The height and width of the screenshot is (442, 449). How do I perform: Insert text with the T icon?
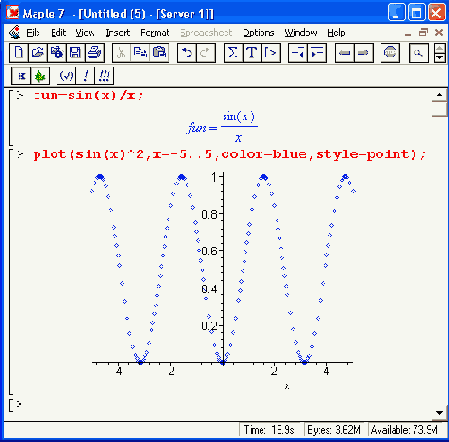[252, 53]
